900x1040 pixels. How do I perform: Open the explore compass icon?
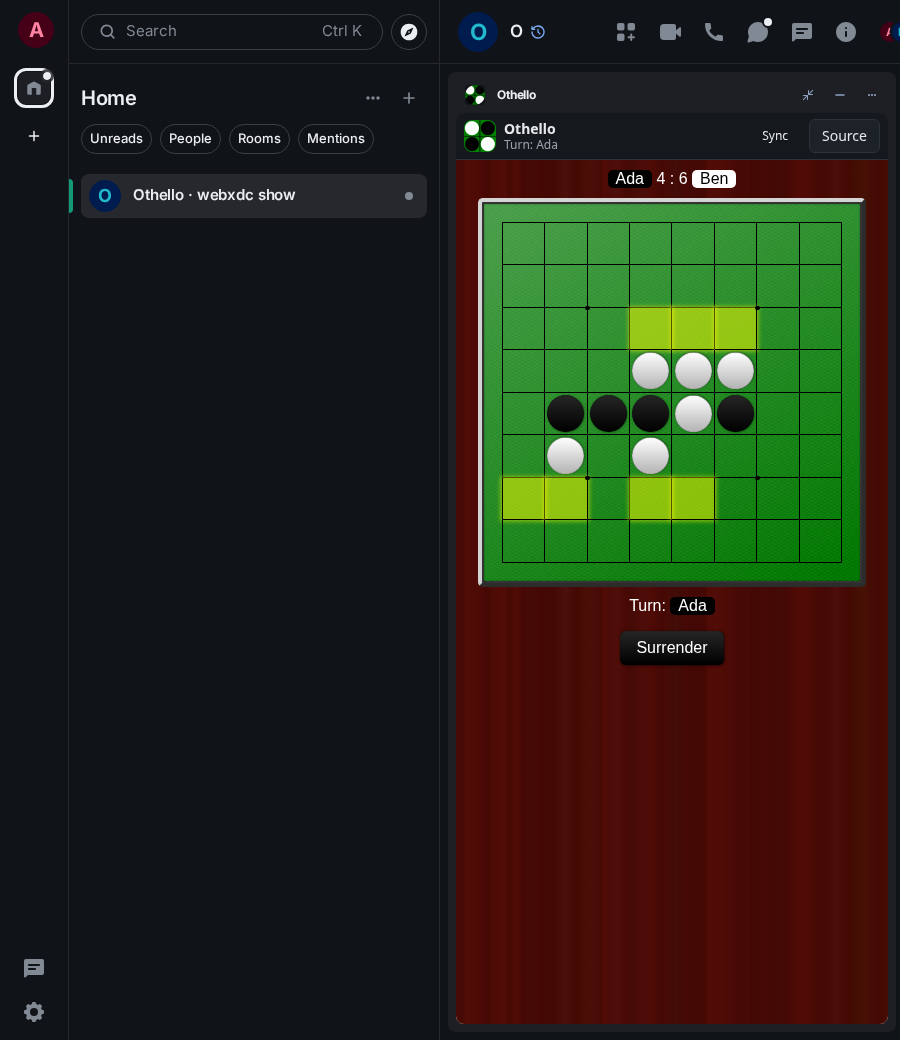tap(409, 32)
